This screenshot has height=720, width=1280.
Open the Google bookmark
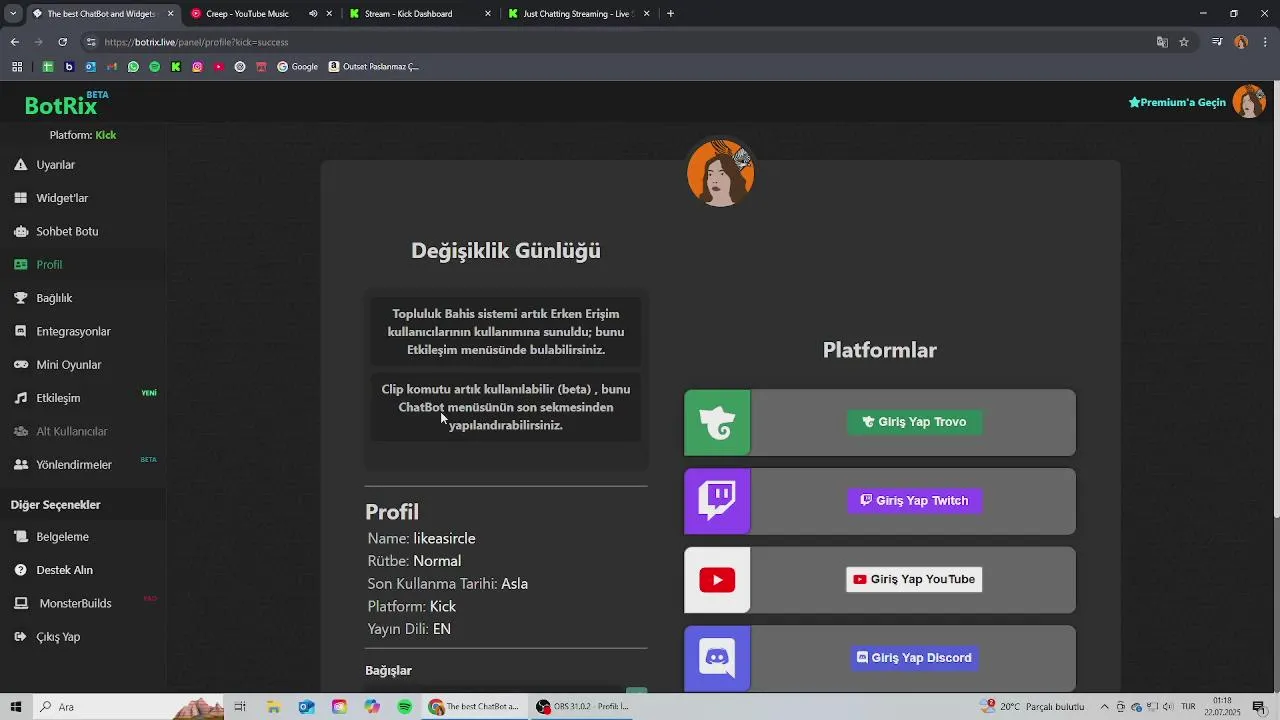(x=298, y=67)
